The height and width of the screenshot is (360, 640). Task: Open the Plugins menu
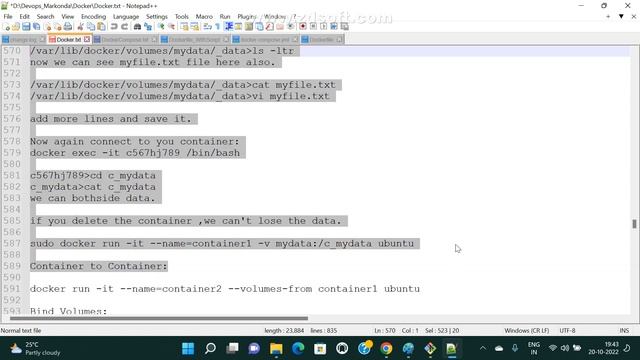click(247, 16)
